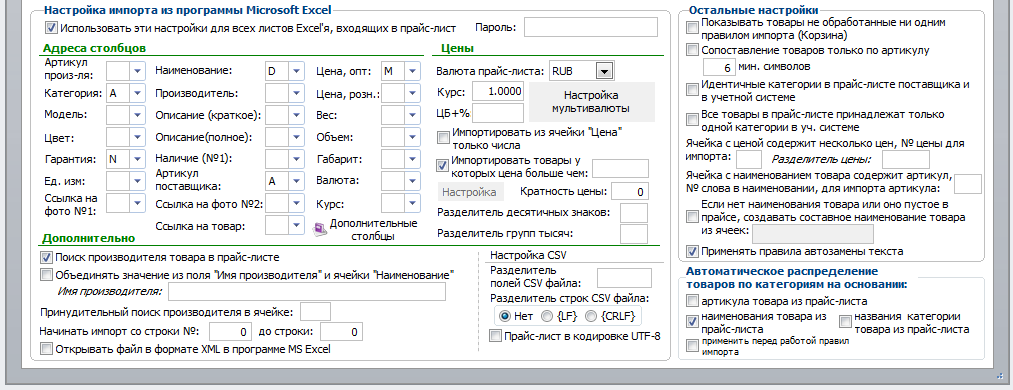The width and height of the screenshot is (1013, 390).
Task: Click Кратность цены field
Action: (x=630, y=192)
